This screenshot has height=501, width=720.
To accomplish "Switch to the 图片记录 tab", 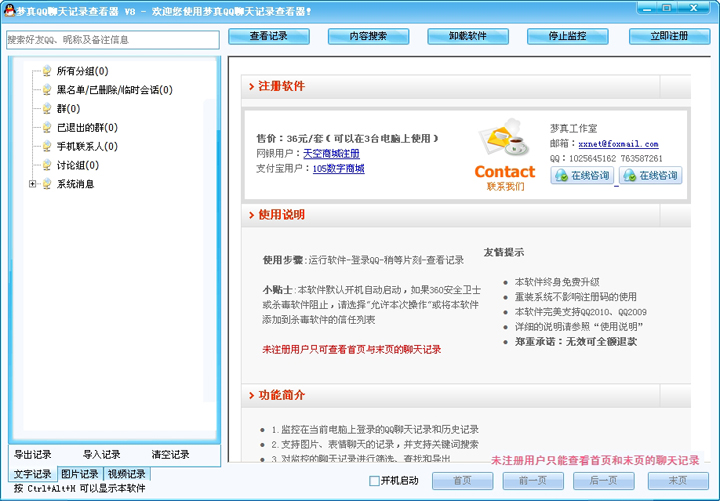I will (80, 474).
